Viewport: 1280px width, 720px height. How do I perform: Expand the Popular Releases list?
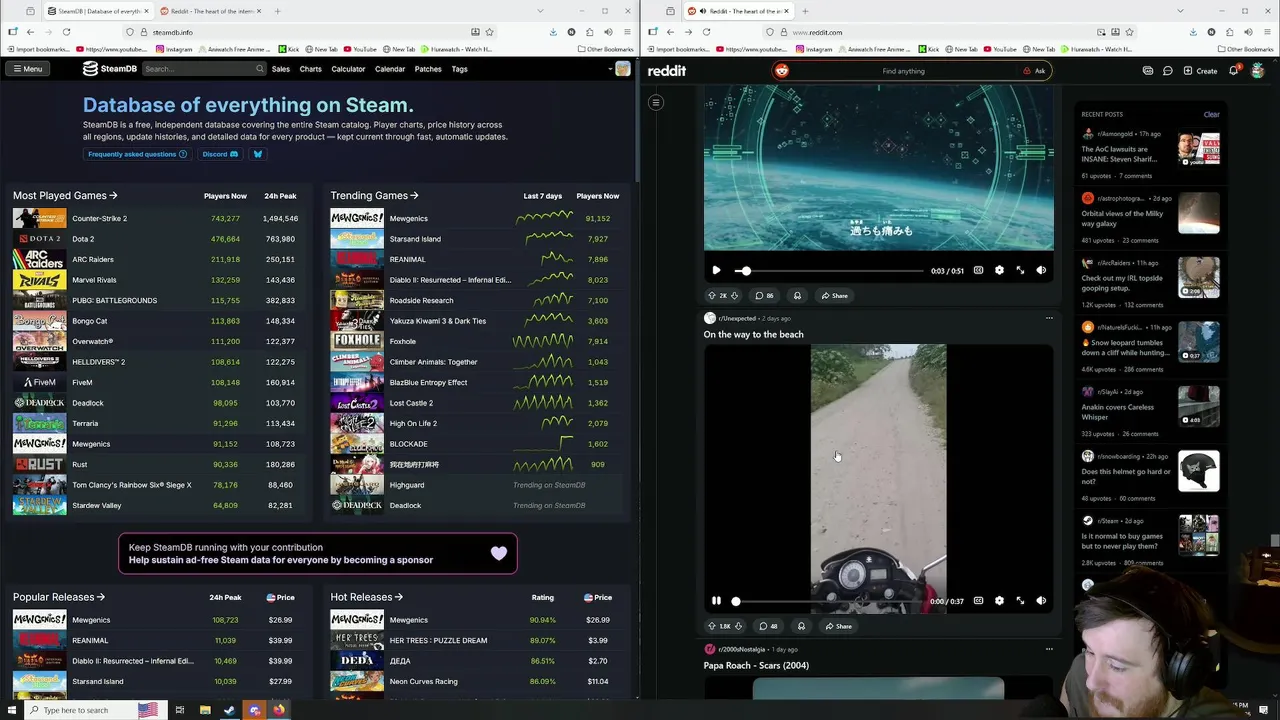pyautogui.click(x=59, y=597)
